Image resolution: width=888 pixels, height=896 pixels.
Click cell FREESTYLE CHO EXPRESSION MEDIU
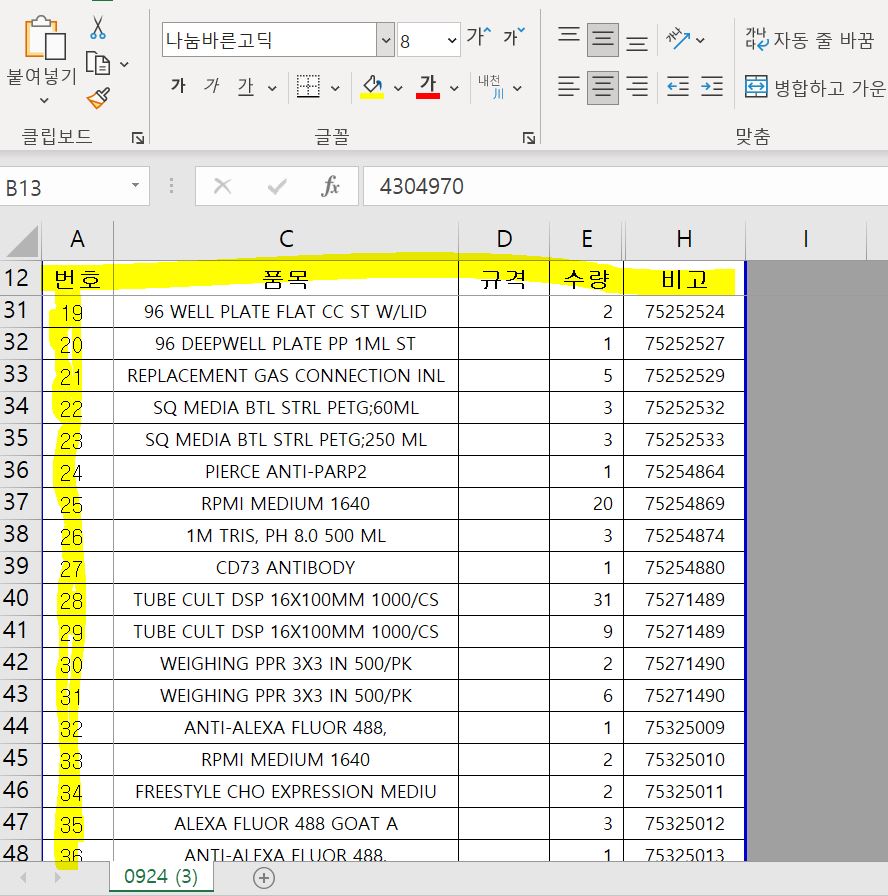tap(286, 791)
